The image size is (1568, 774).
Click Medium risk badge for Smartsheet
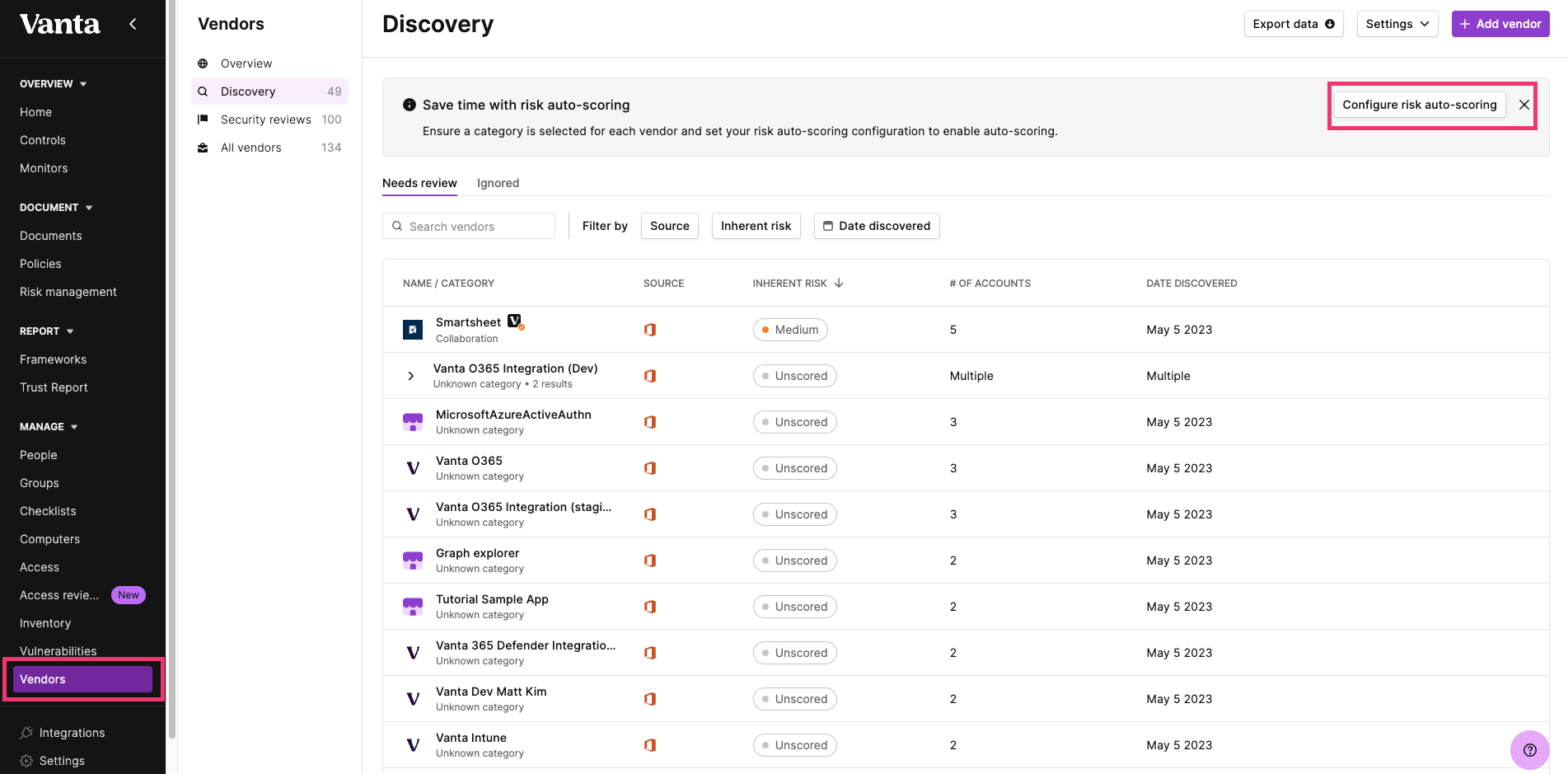click(x=790, y=330)
